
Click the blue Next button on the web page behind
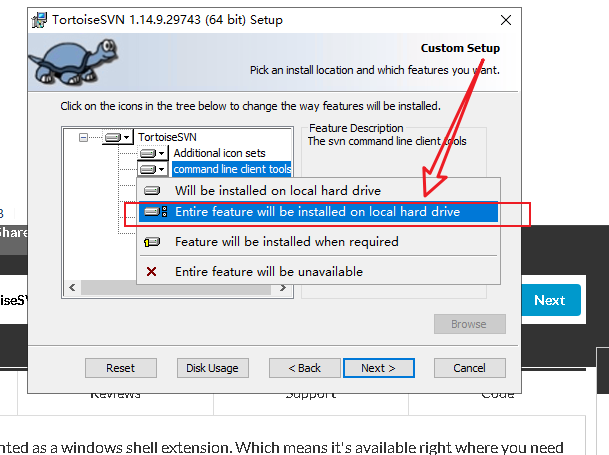point(551,300)
